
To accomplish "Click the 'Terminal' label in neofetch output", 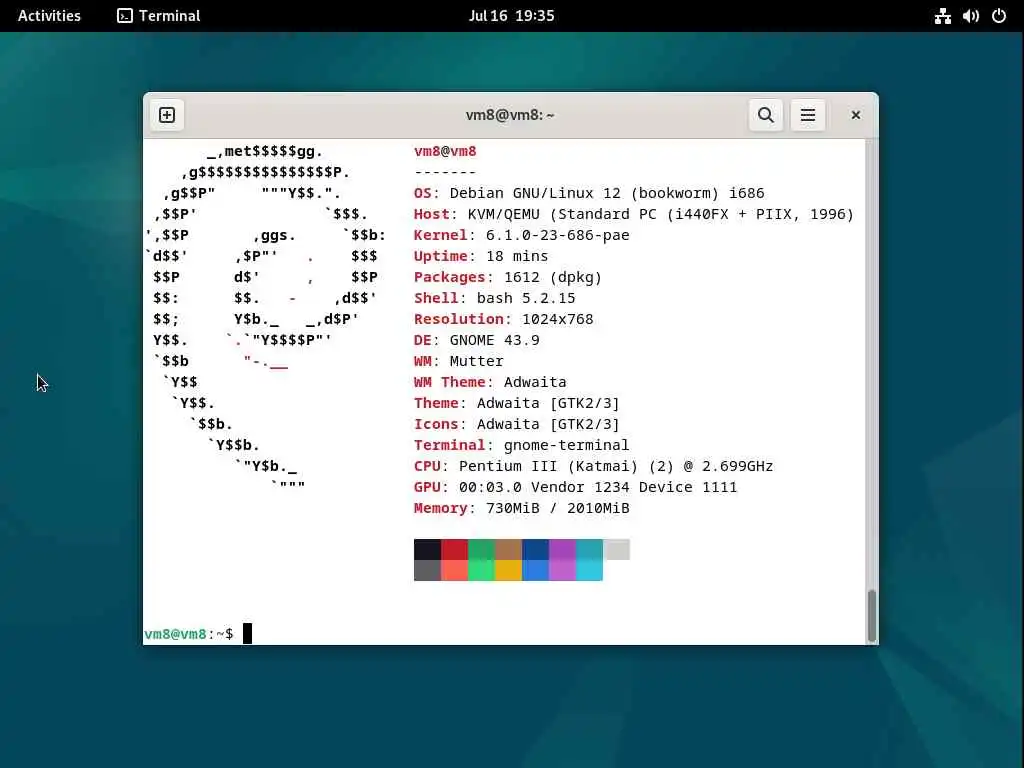I will (x=450, y=445).
